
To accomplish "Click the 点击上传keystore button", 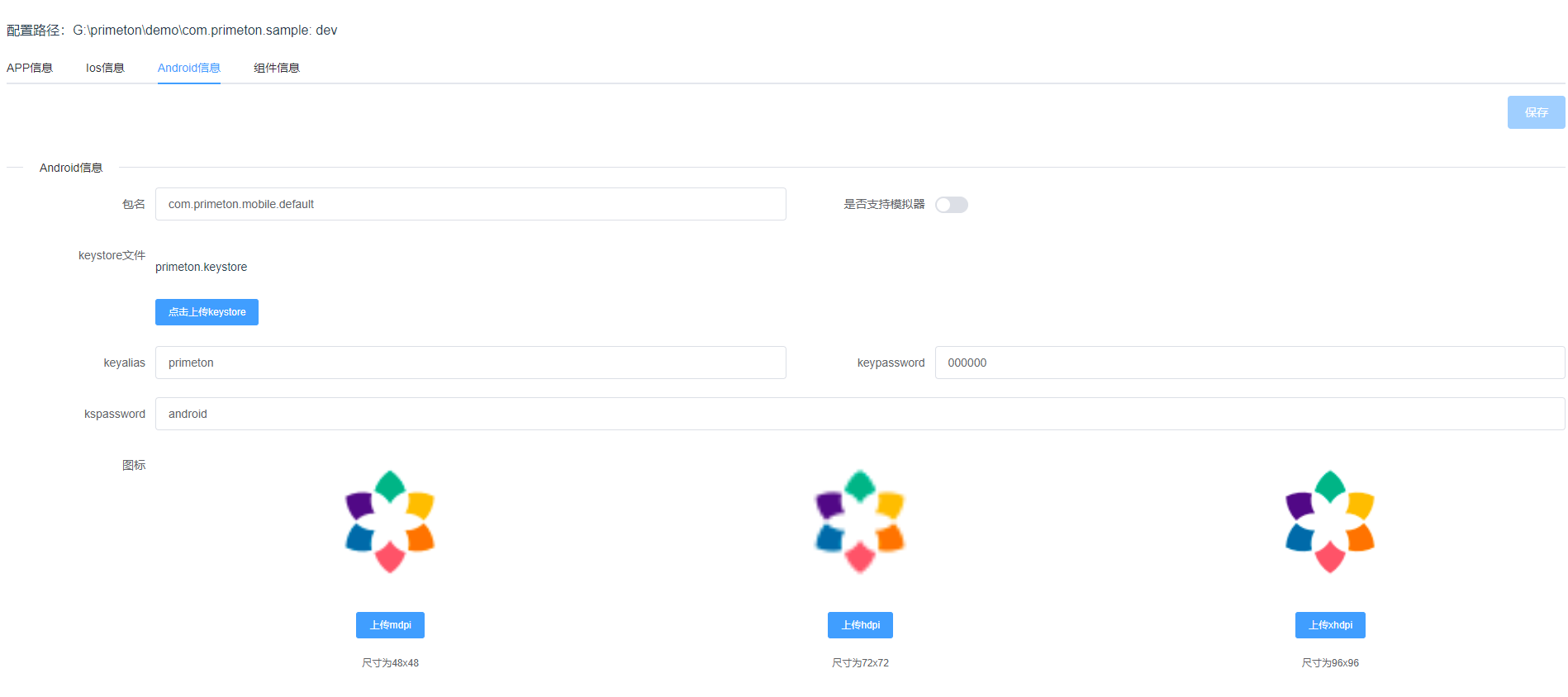I will (207, 312).
